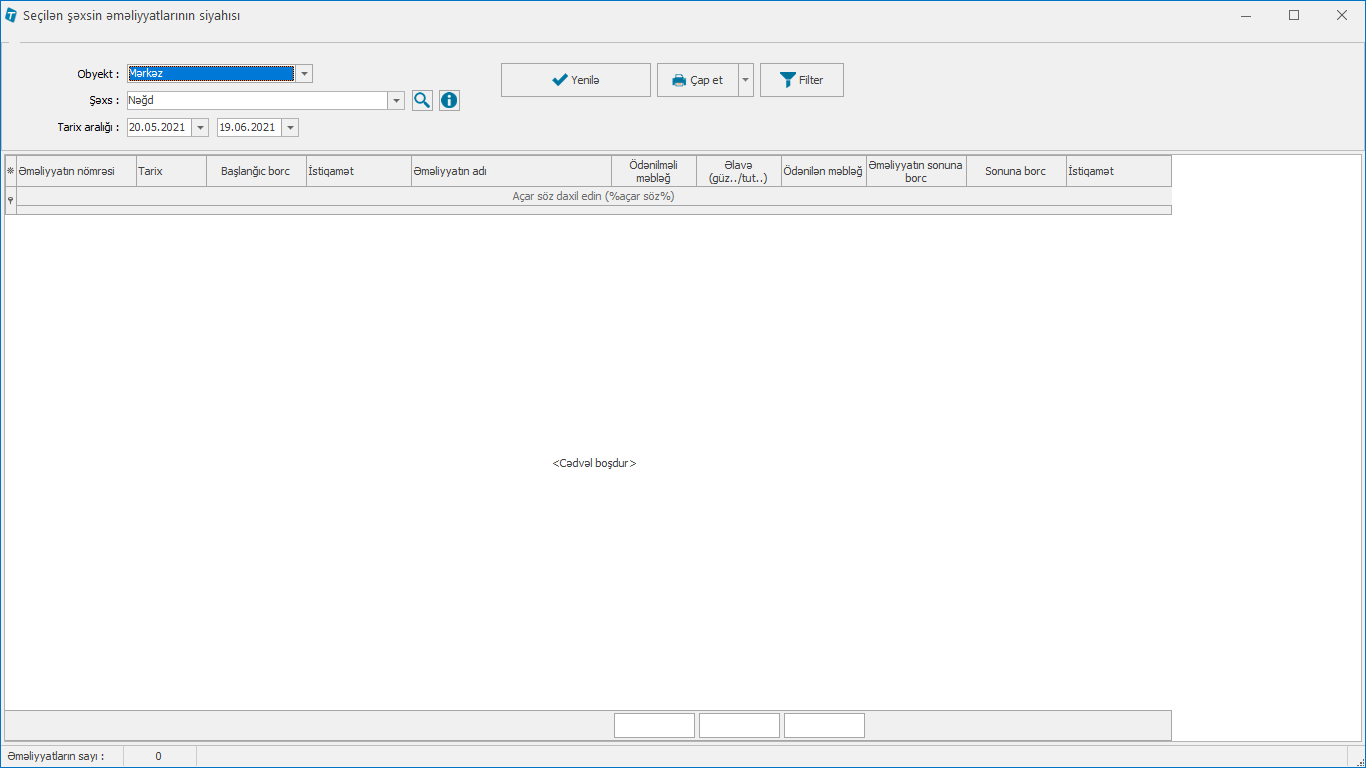Open the Obyekt dropdown list
This screenshot has width=1366, height=768.
click(x=304, y=73)
